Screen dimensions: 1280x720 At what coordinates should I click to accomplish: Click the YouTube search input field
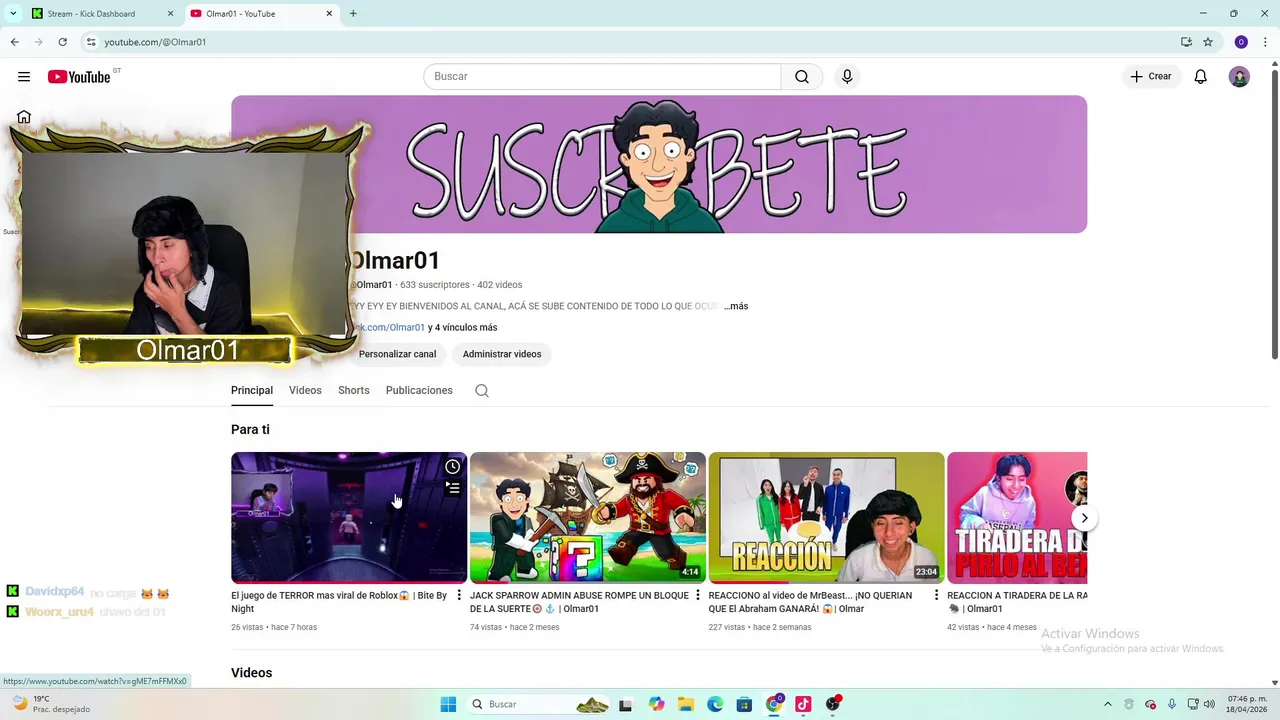coord(602,77)
